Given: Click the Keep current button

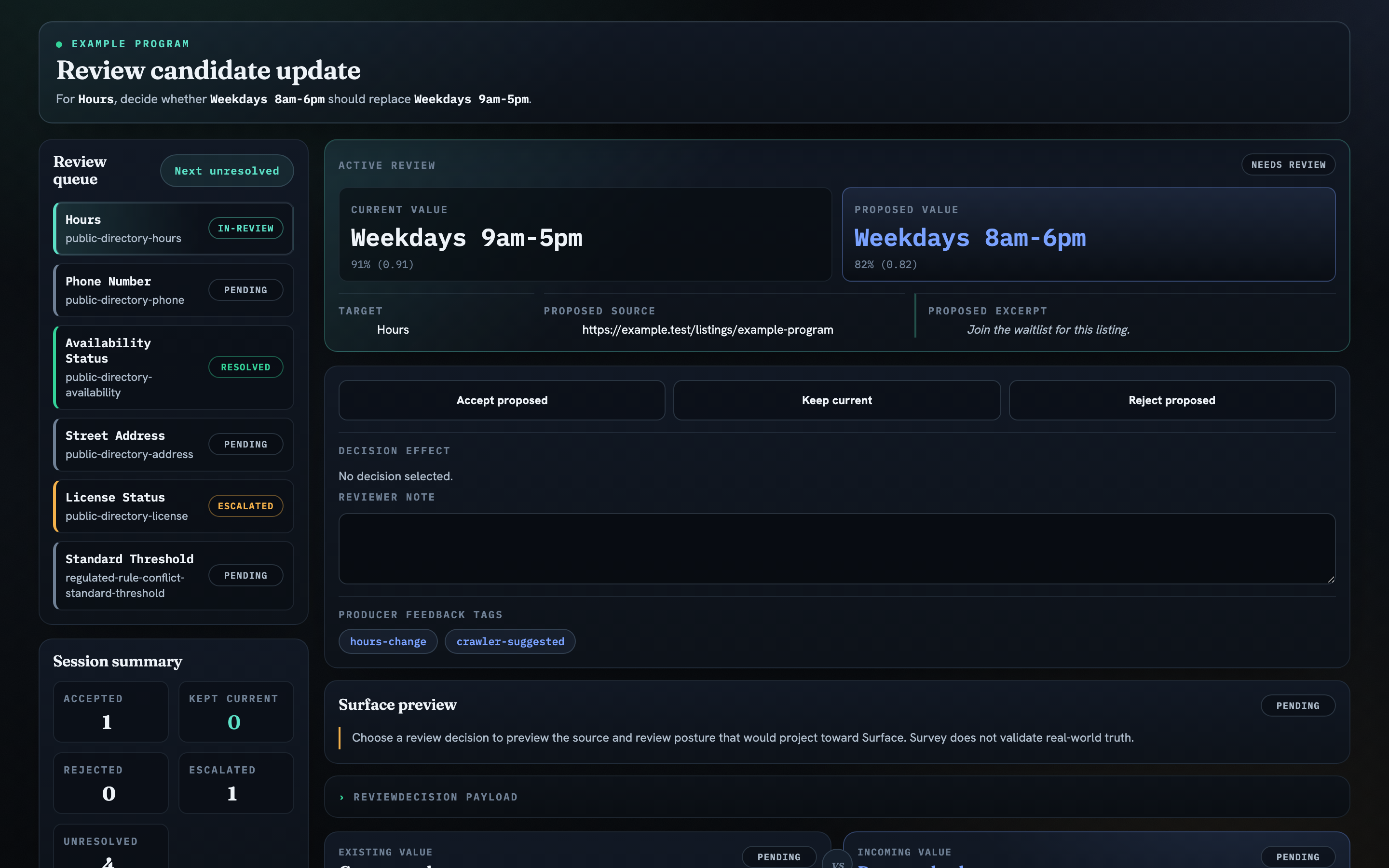Looking at the screenshot, I should [837, 400].
